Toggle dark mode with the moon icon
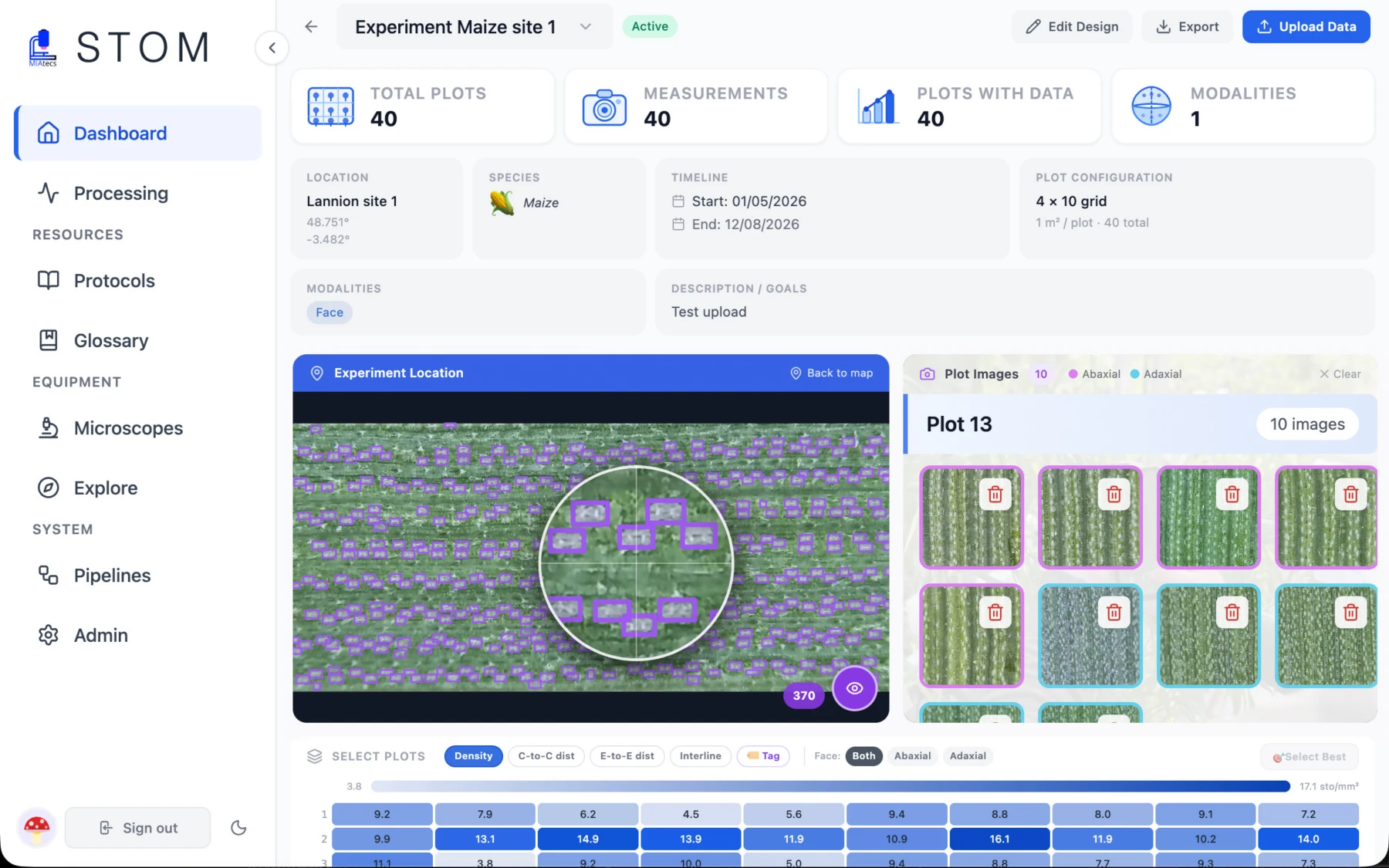The width and height of the screenshot is (1389, 868). pos(238,828)
